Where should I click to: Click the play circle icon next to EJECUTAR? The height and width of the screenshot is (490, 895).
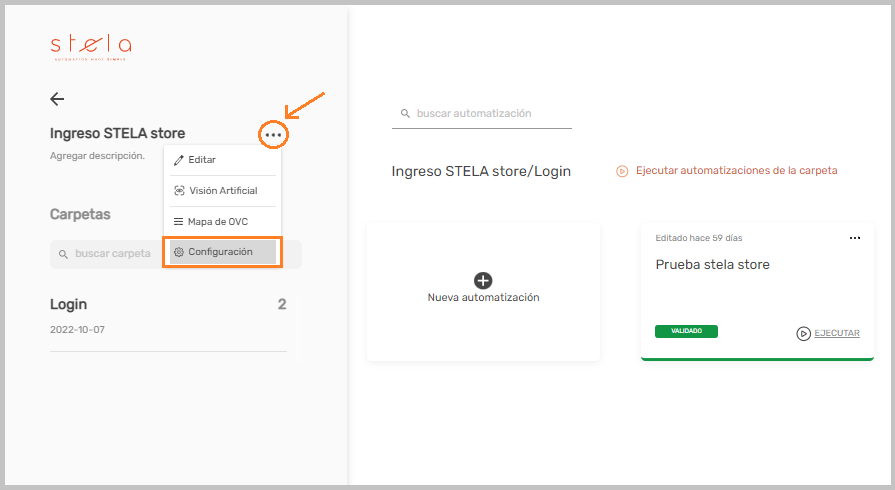coord(804,334)
